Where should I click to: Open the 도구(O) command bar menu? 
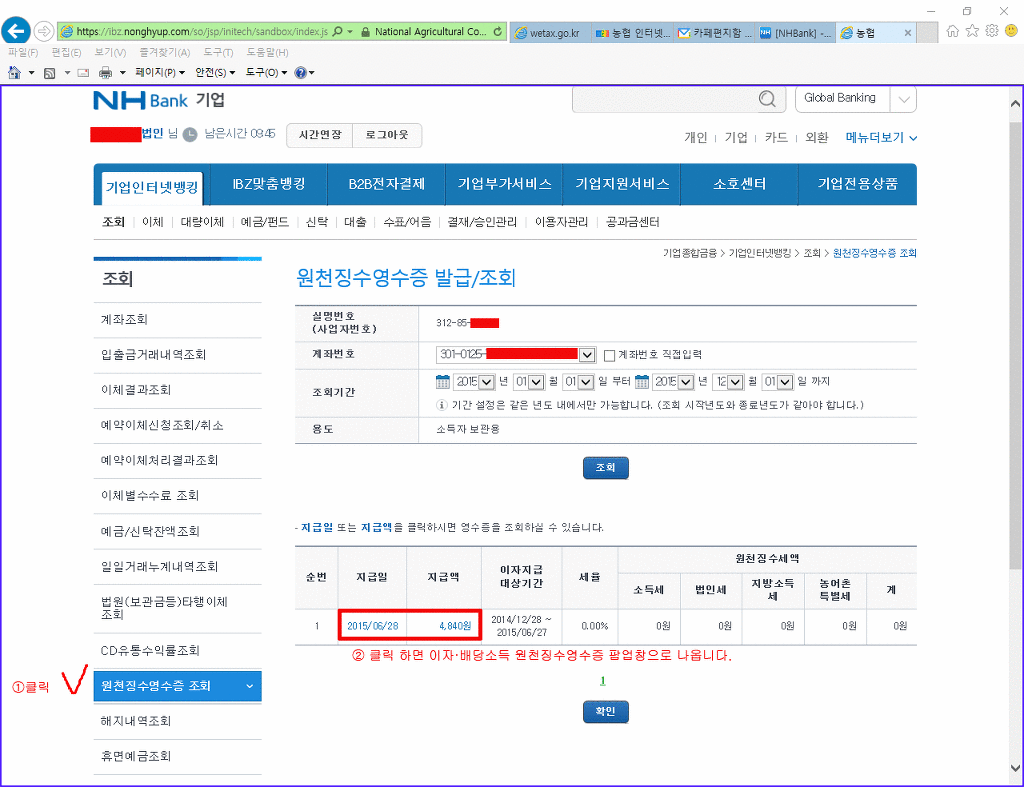(x=266, y=72)
